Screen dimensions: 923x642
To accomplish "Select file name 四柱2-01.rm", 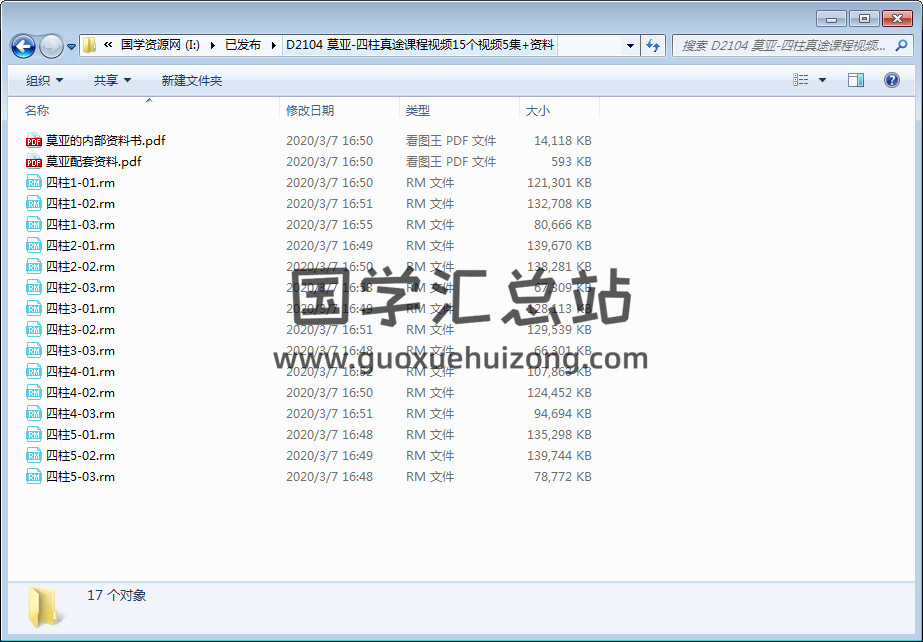I will 81,246.
